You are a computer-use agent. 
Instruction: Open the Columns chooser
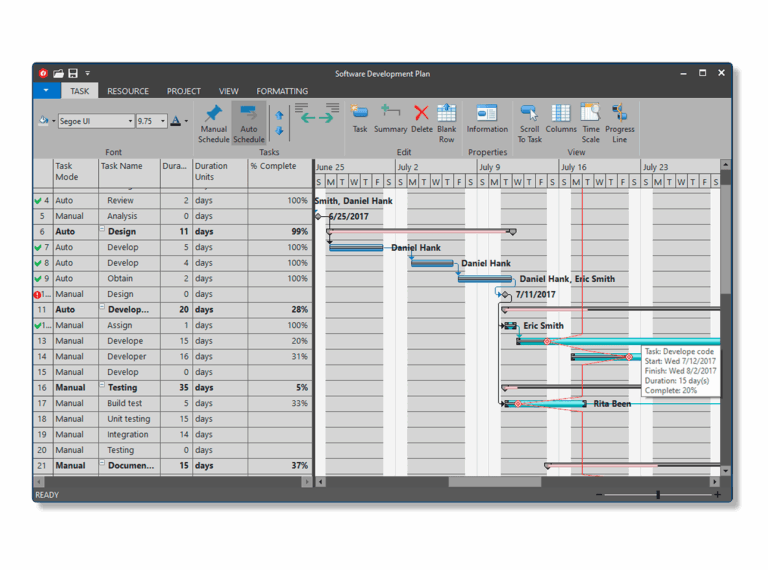(x=561, y=119)
